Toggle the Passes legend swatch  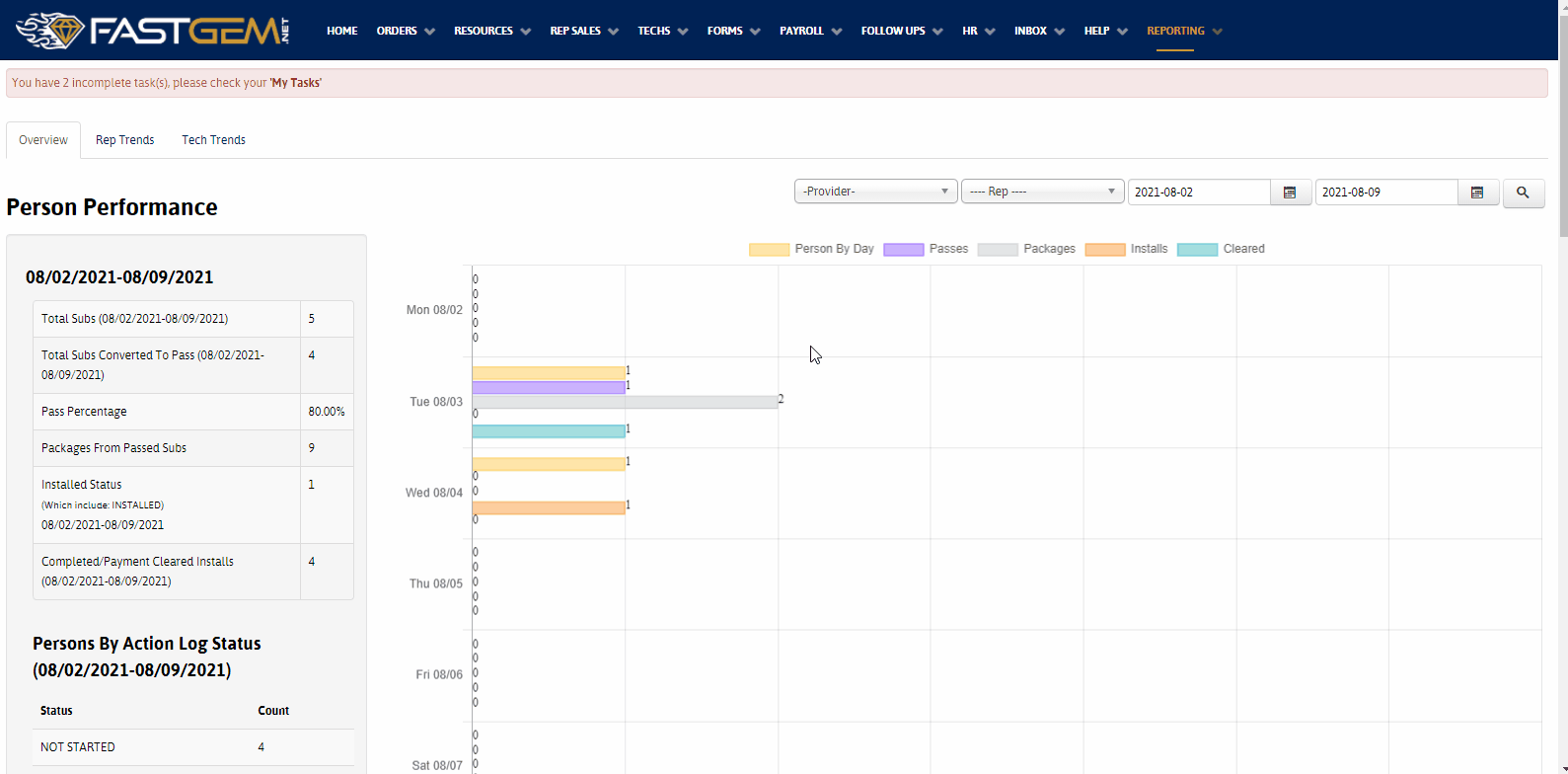click(903, 250)
